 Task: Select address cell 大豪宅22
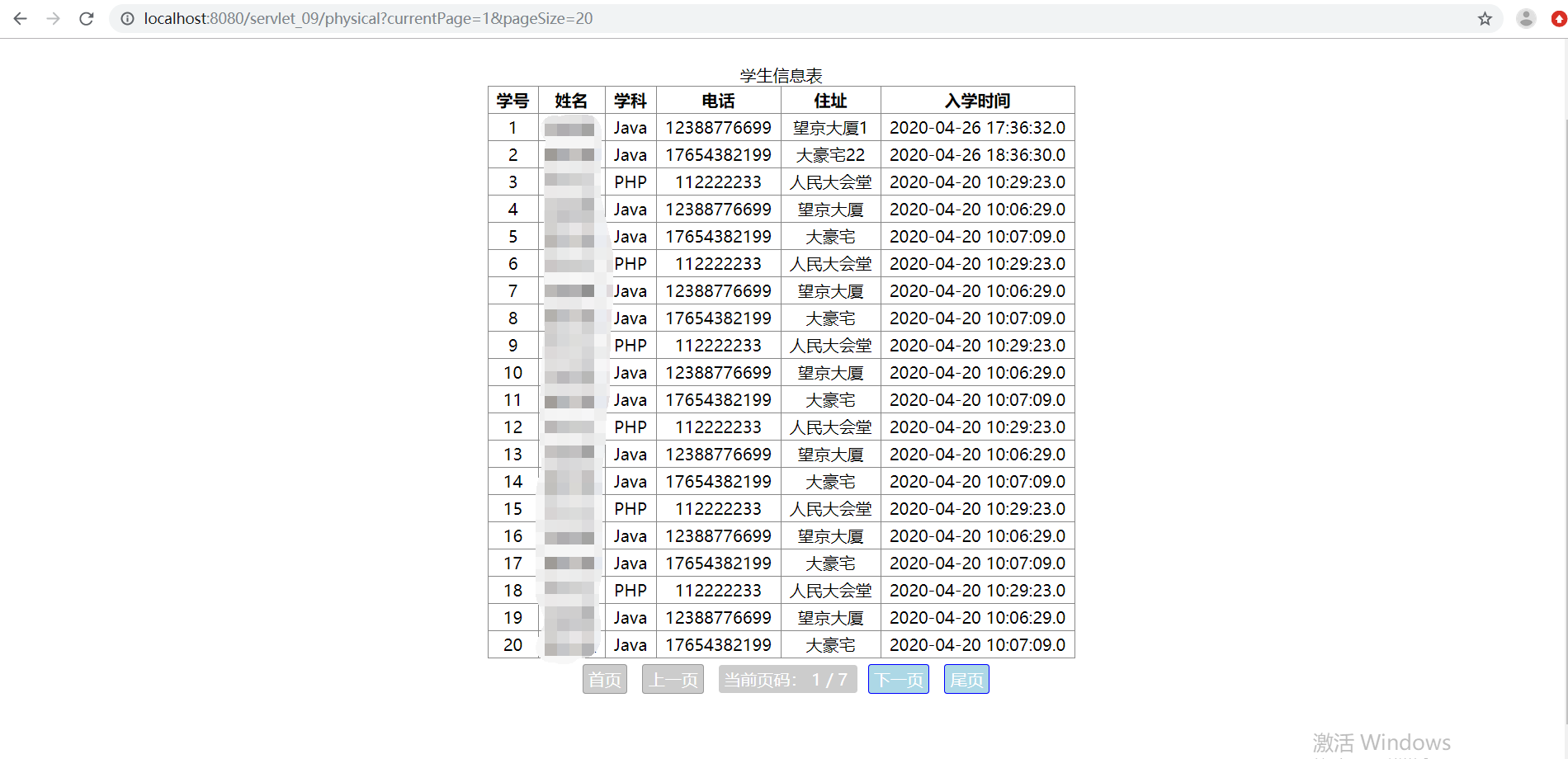(831, 155)
